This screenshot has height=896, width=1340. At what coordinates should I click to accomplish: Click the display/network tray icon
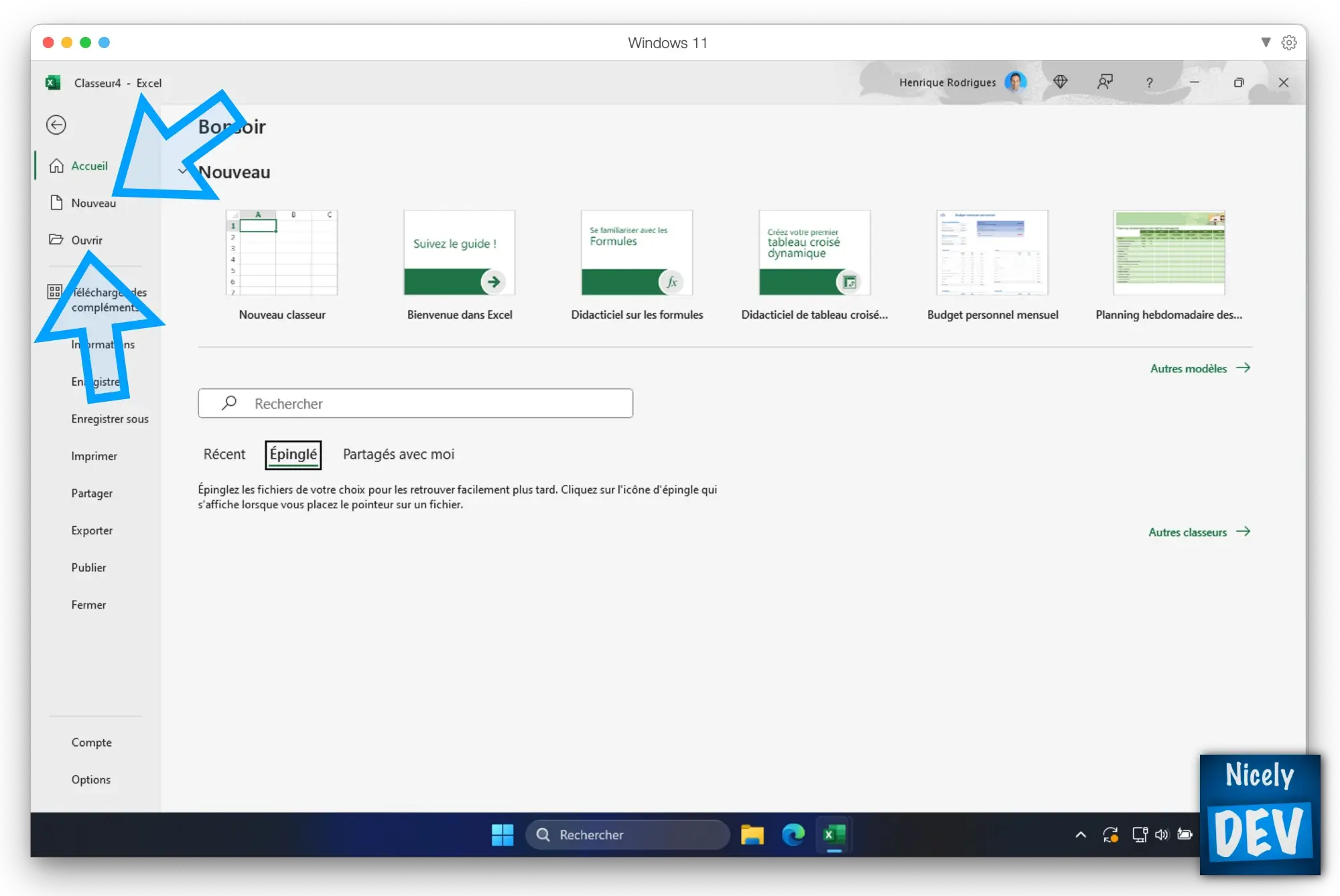pyautogui.click(x=1140, y=834)
